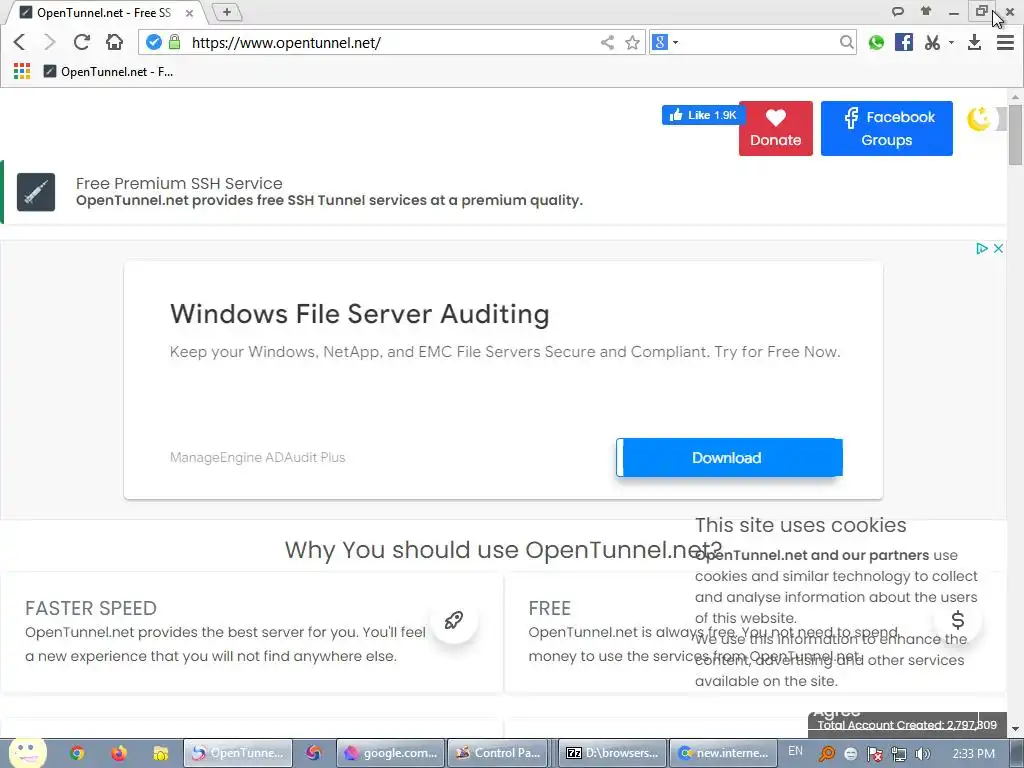Screen dimensions: 1024x768
Task: Click the feedback speech bubble icon in title bar
Action: tap(898, 11)
